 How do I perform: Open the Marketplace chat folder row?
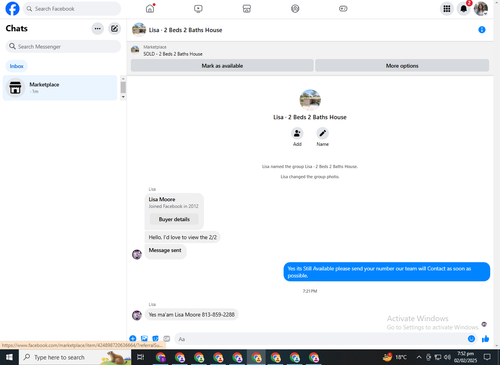[60, 88]
